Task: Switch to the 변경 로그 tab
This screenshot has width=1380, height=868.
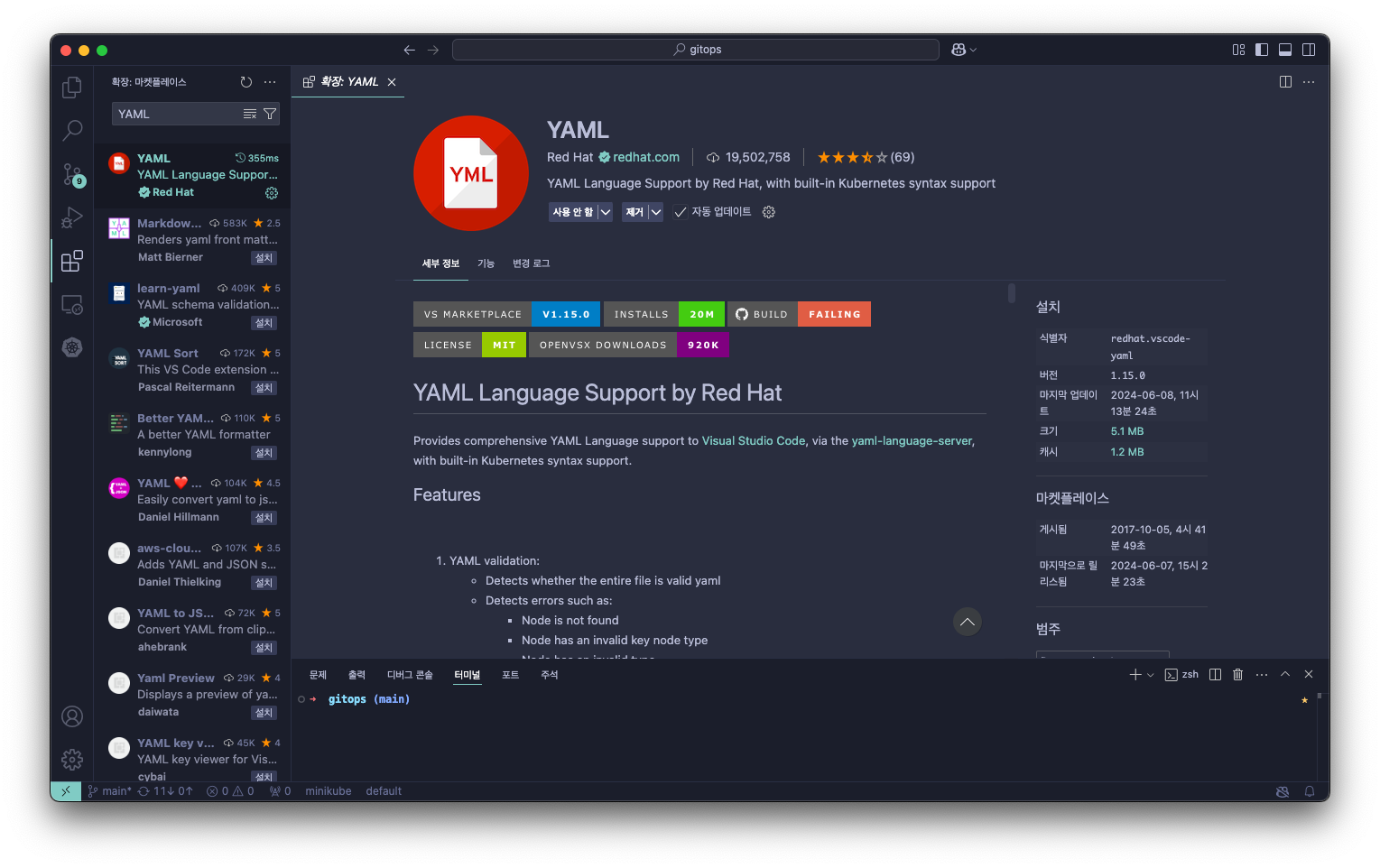Action: [x=531, y=263]
